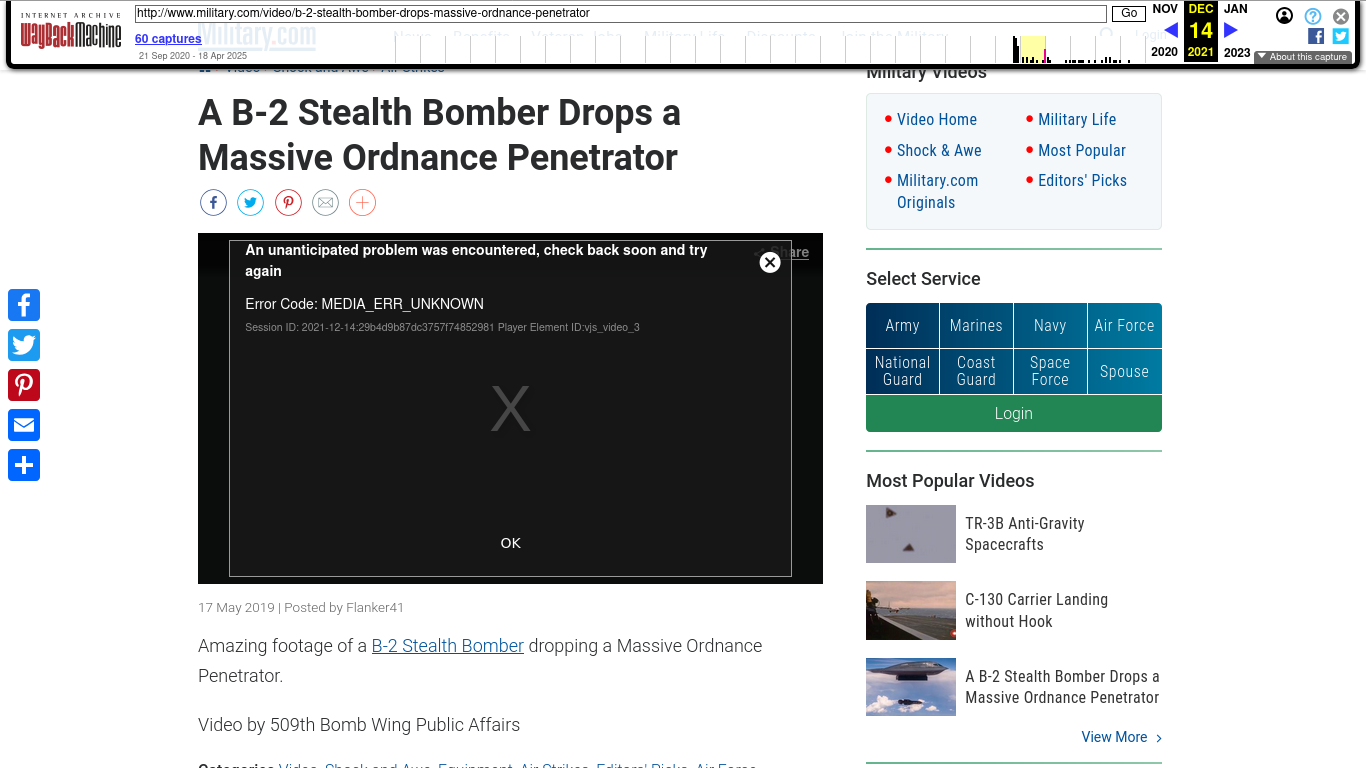
Task: Open the 60 captures link
Action: pyautogui.click(x=168, y=39)
